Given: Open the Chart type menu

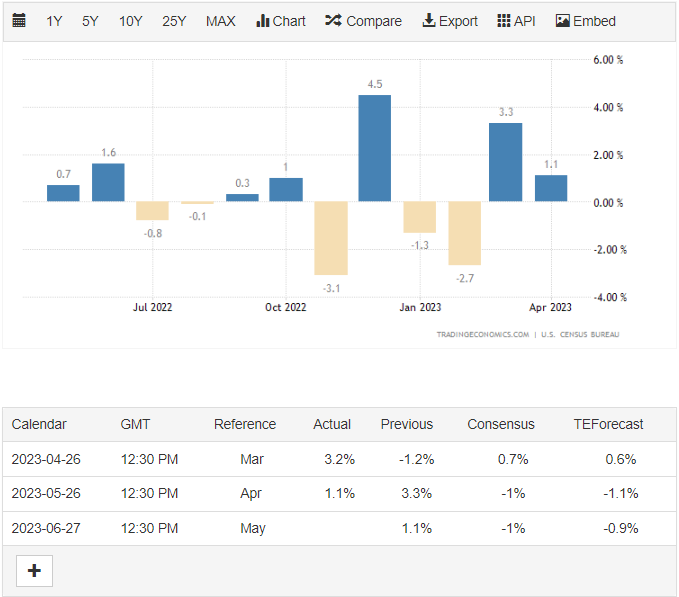Looking at the screenshot, I should point(281,21).
